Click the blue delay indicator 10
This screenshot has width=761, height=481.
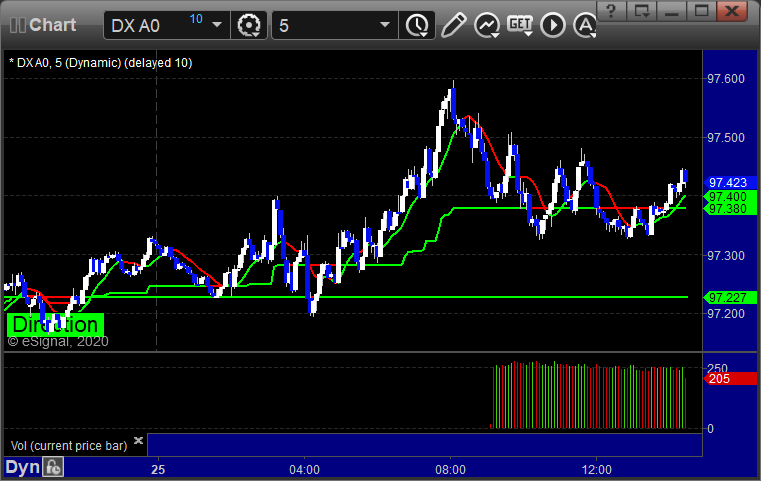tap(196, 19)
